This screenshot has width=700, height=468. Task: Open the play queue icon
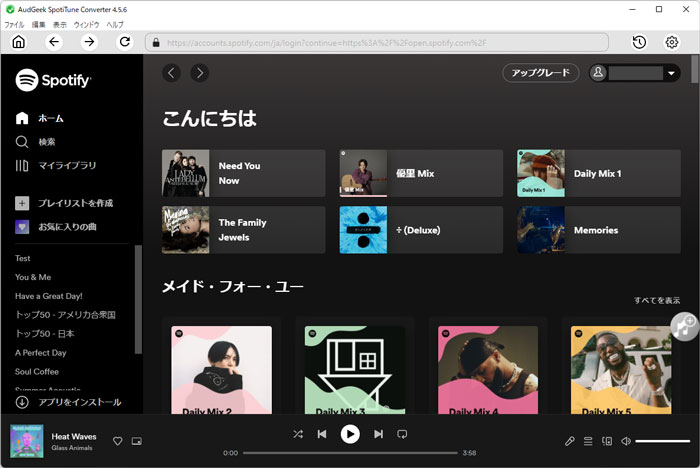[x=588, y=441]
